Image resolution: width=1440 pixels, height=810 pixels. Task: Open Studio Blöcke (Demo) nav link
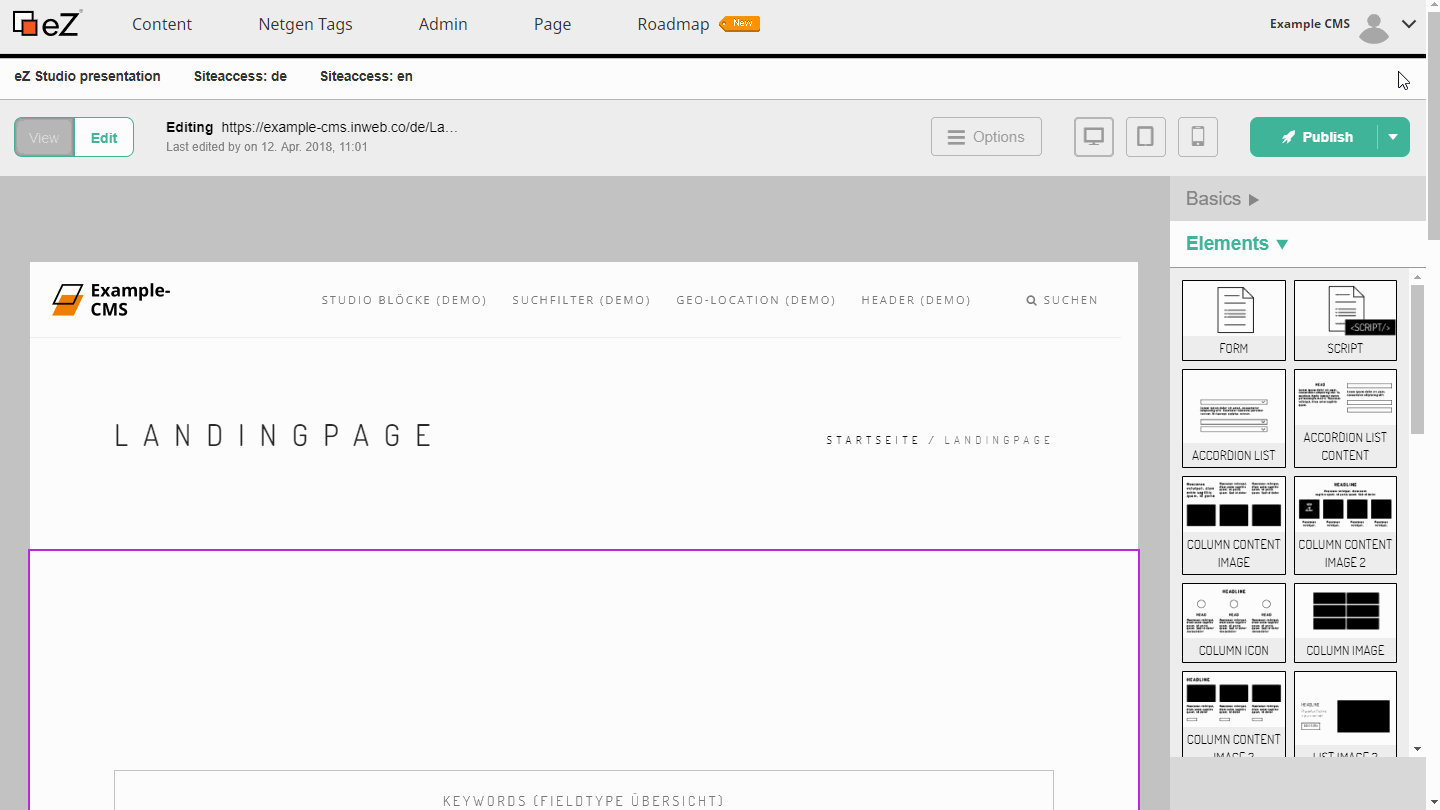point(404,300)
